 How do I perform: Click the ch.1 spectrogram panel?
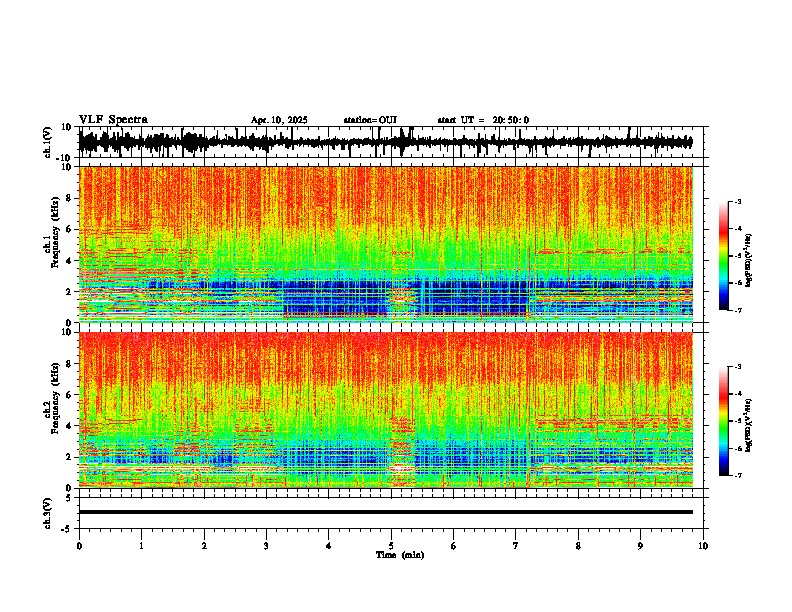385,244
